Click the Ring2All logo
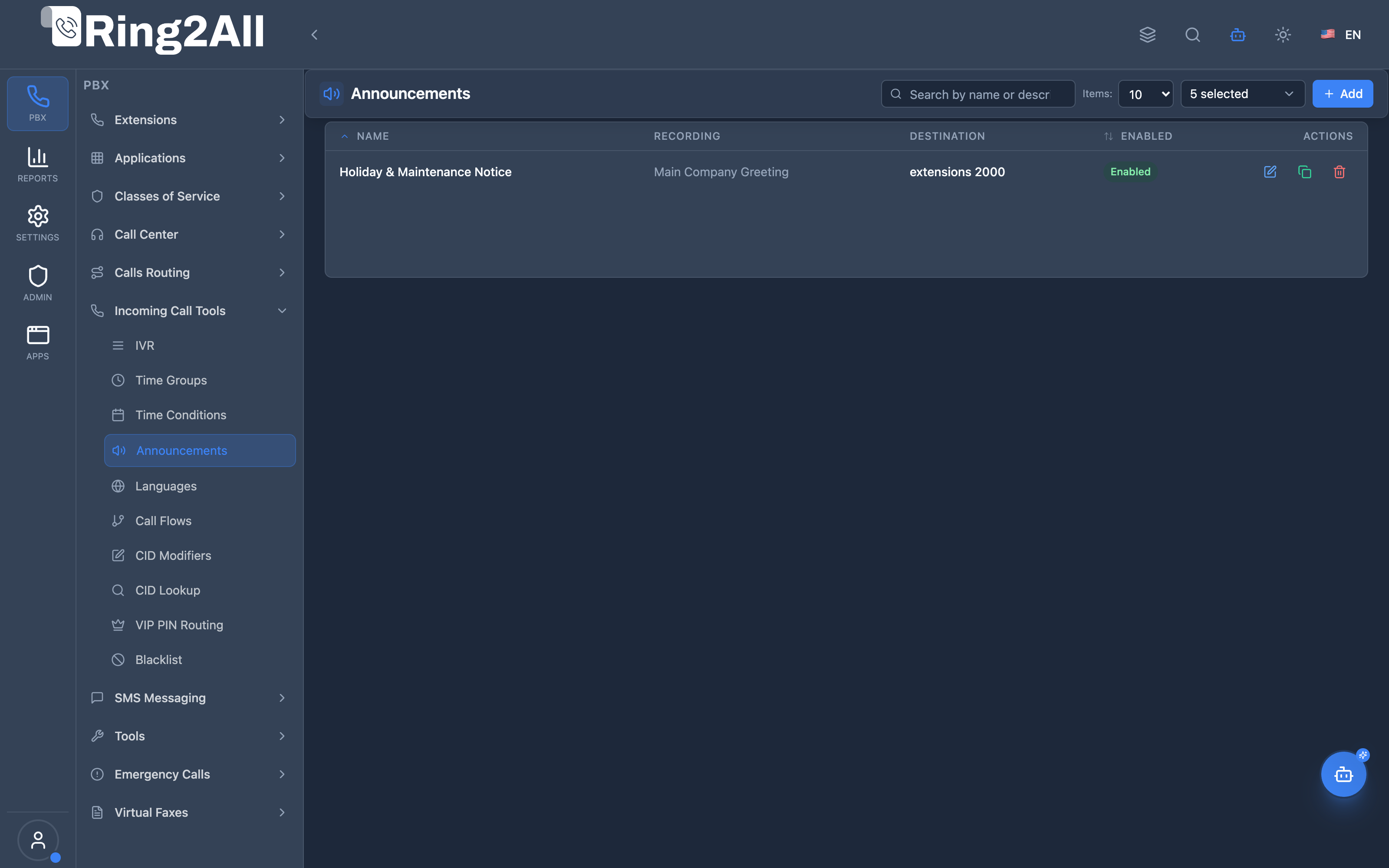This screenshot has height=868, width=1389. click(x=153, y=30)
